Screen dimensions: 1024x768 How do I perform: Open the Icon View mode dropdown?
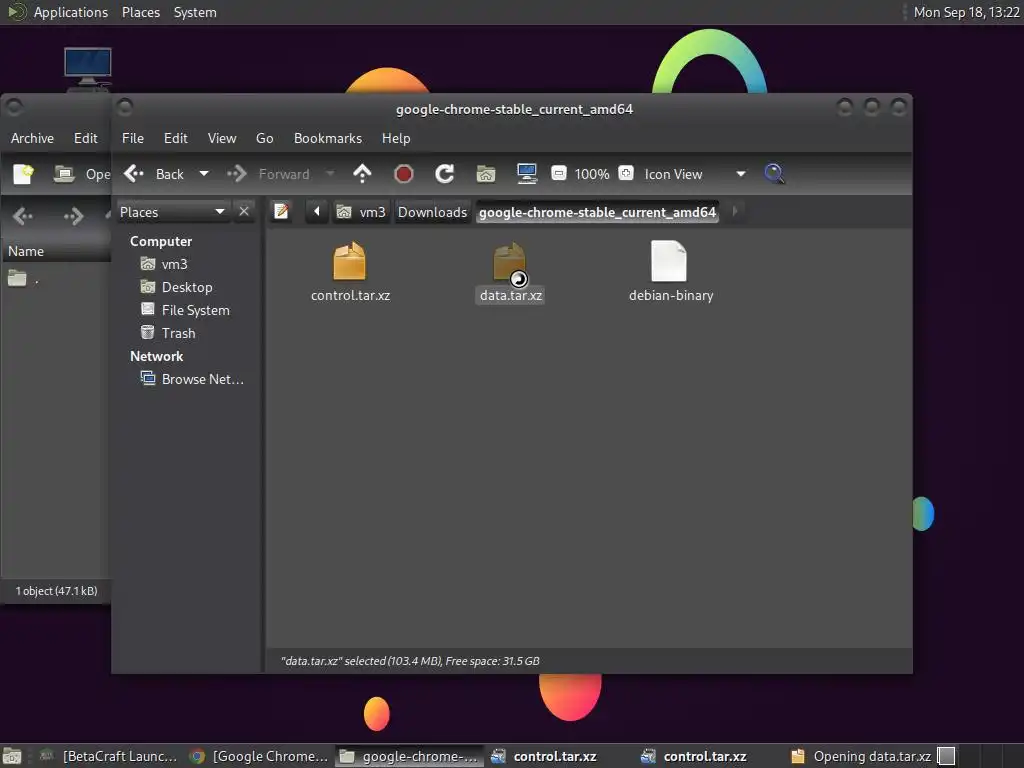[695, 174]
